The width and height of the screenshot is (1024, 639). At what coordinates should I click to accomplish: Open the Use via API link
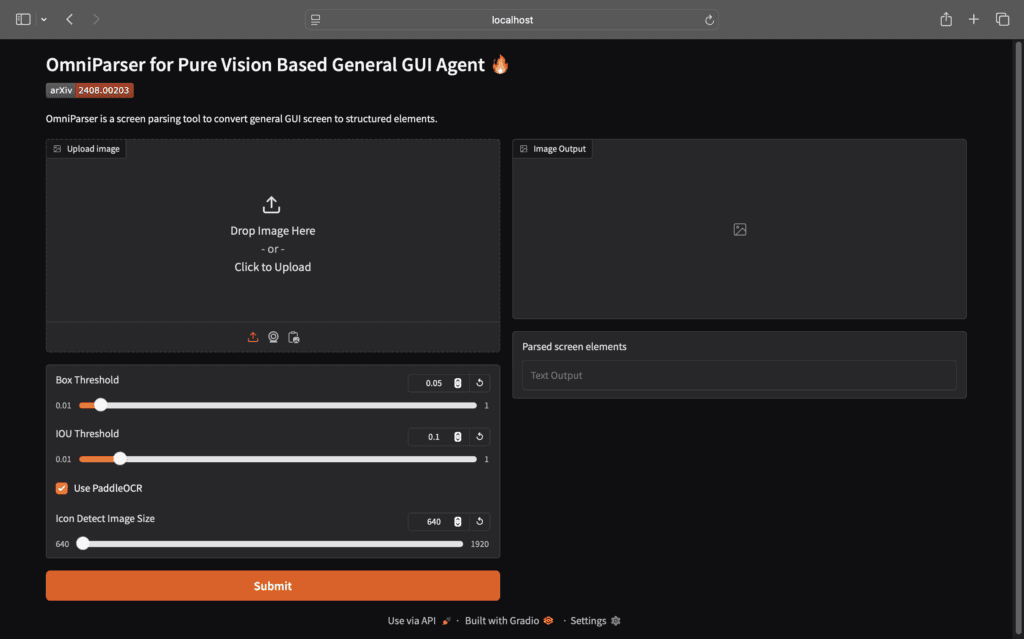[419, 621]
